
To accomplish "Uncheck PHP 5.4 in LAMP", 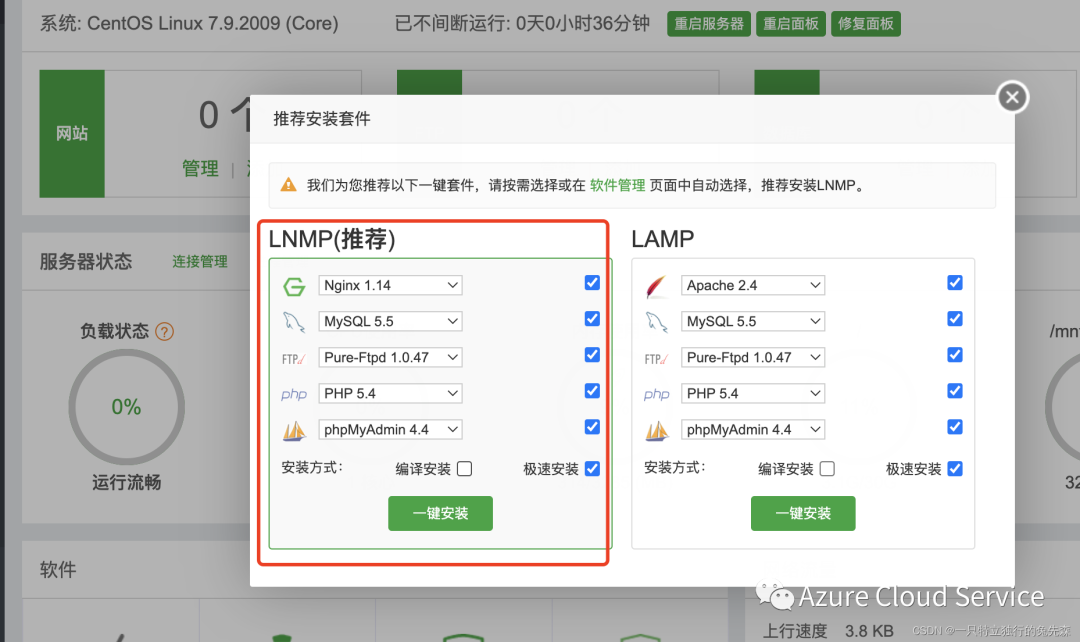I will point(955,391).
